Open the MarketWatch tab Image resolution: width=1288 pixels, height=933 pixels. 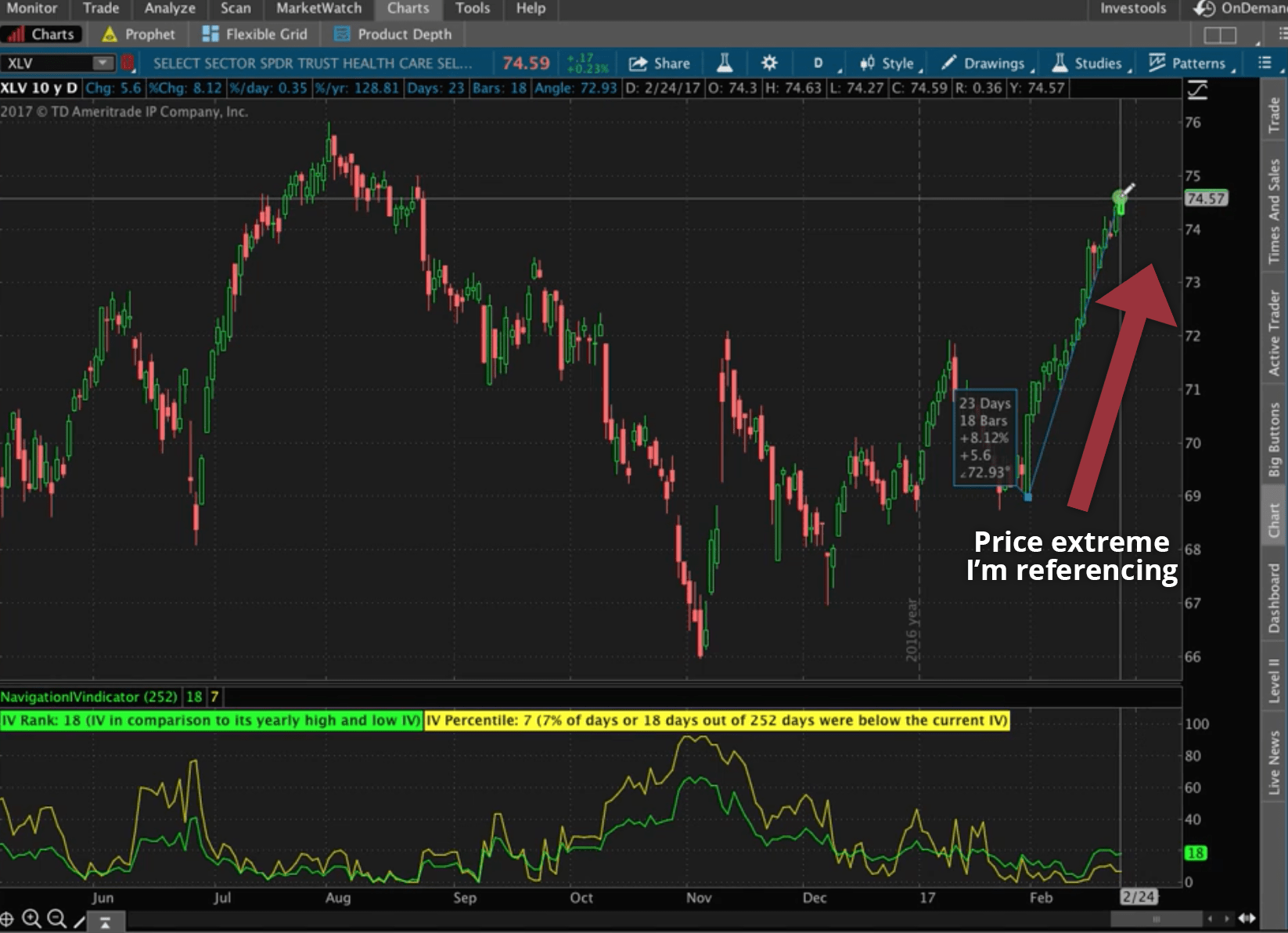click(x=319, y=9)
